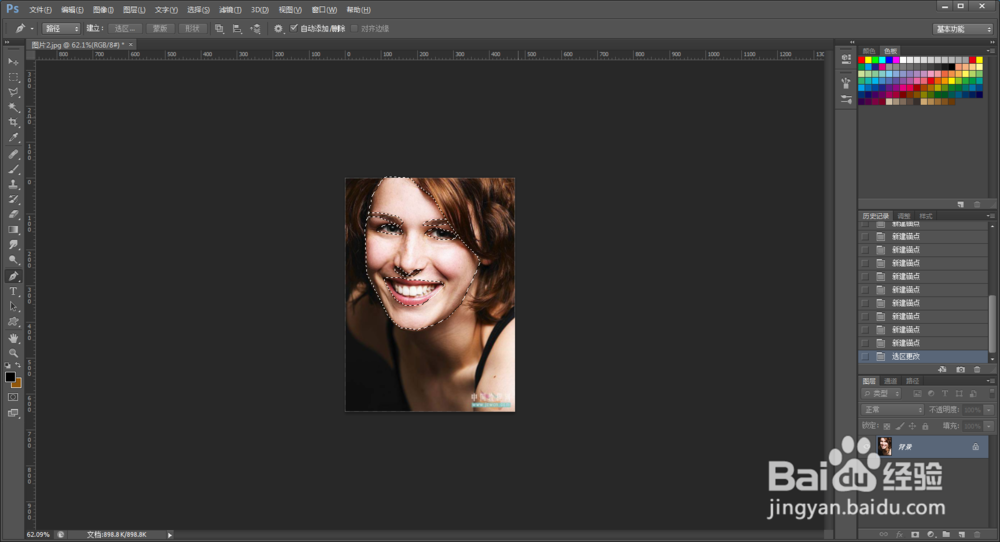Screen dimensions: 1000x542
Task: Select the Magic Wand tool
Action: (13, 108)
